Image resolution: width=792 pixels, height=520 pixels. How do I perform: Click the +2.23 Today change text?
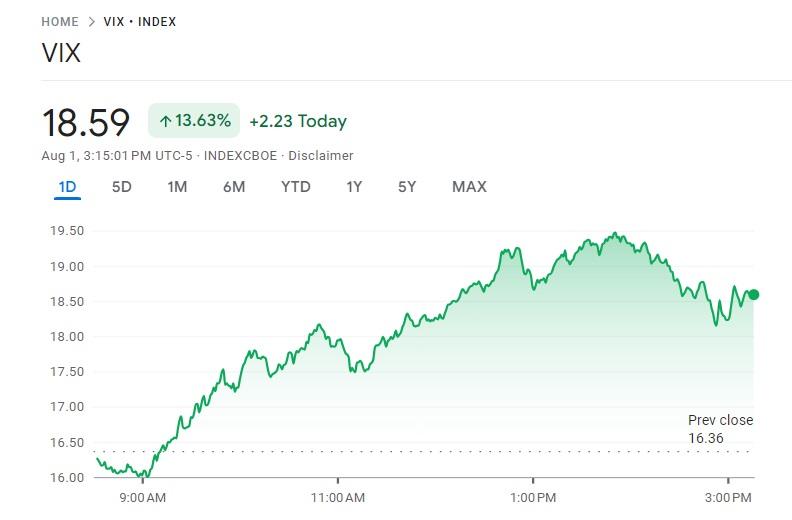(x=297, y=121)
